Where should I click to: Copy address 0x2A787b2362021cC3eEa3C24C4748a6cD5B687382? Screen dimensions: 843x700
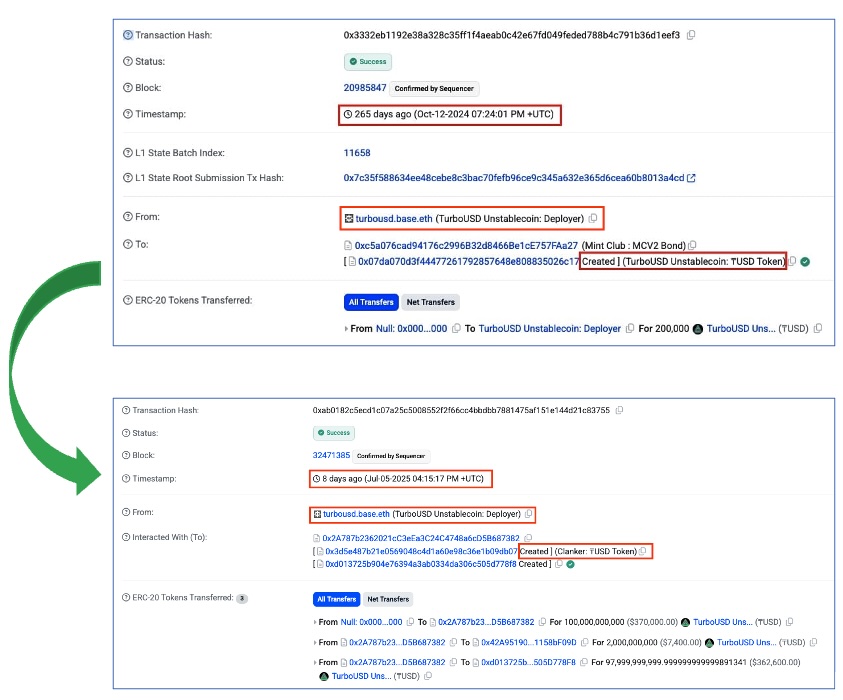pos(542,538)
